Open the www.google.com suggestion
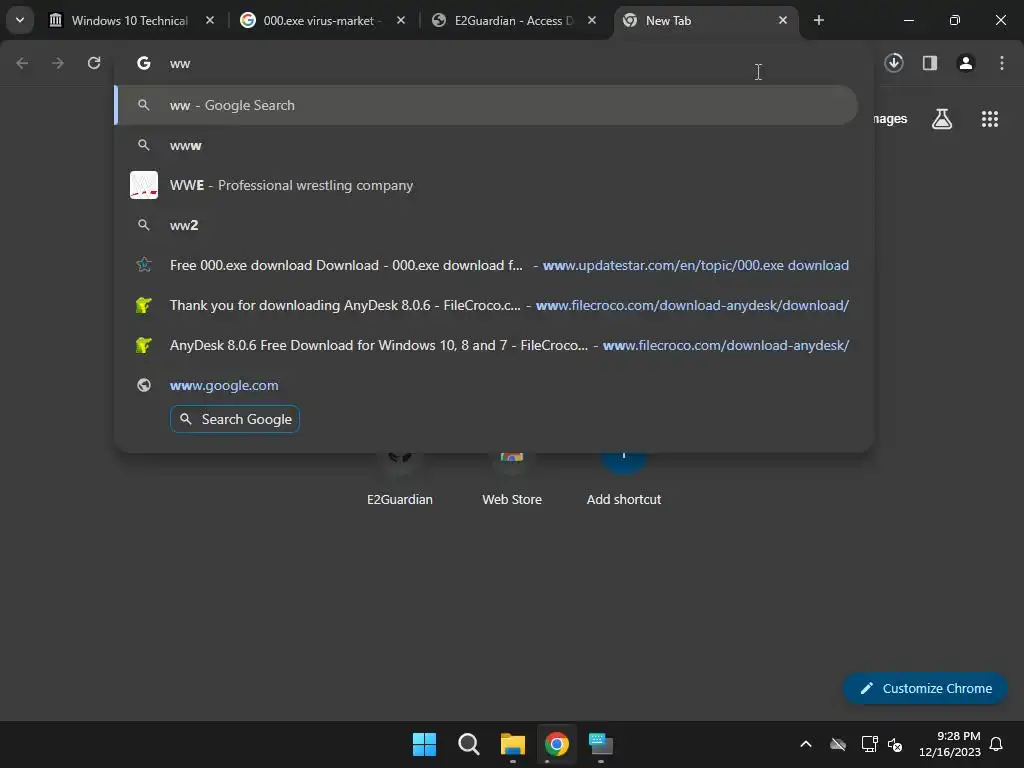The image size is (1024, 768). click(x=486, y=385)
